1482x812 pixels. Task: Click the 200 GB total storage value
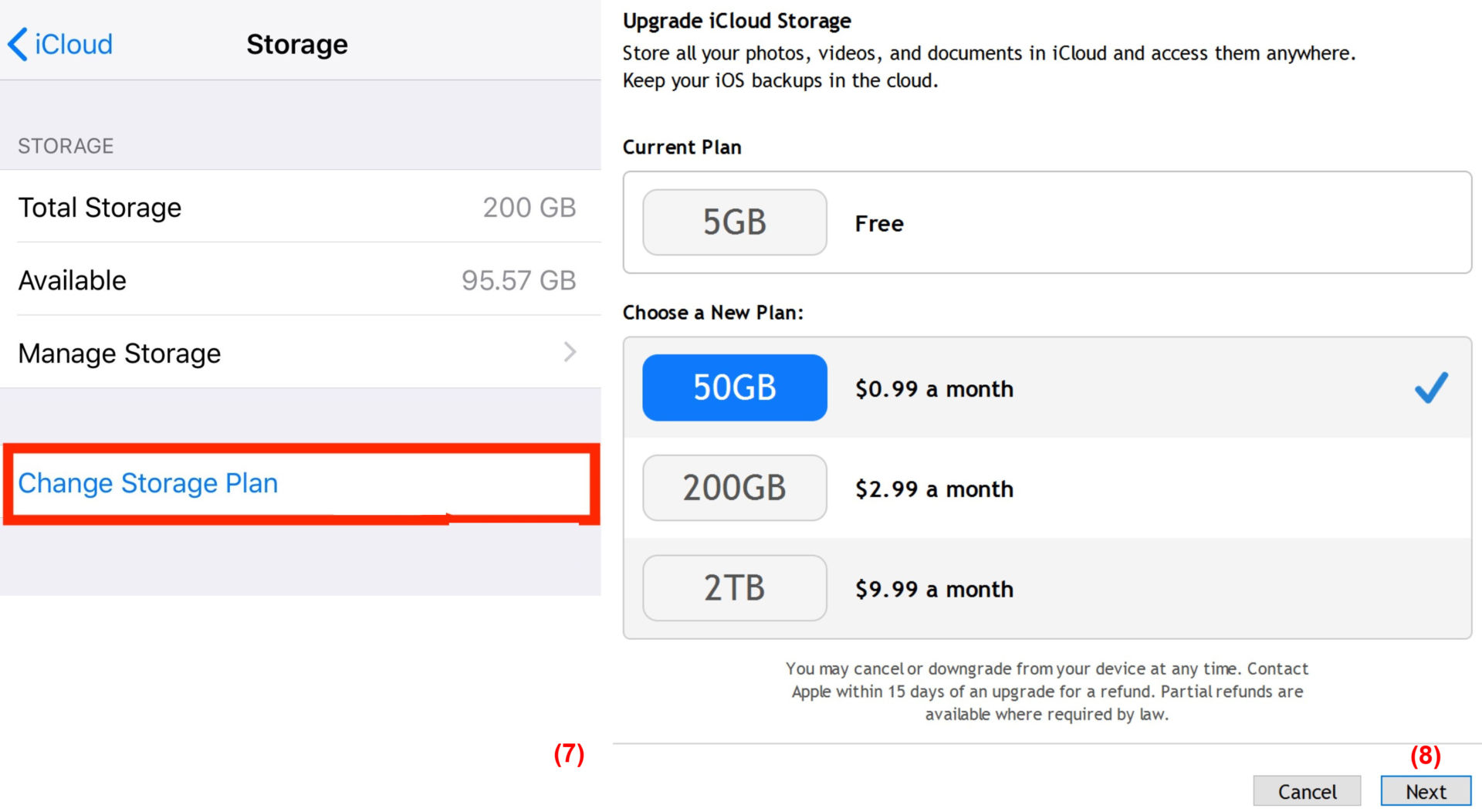[530, 207]
